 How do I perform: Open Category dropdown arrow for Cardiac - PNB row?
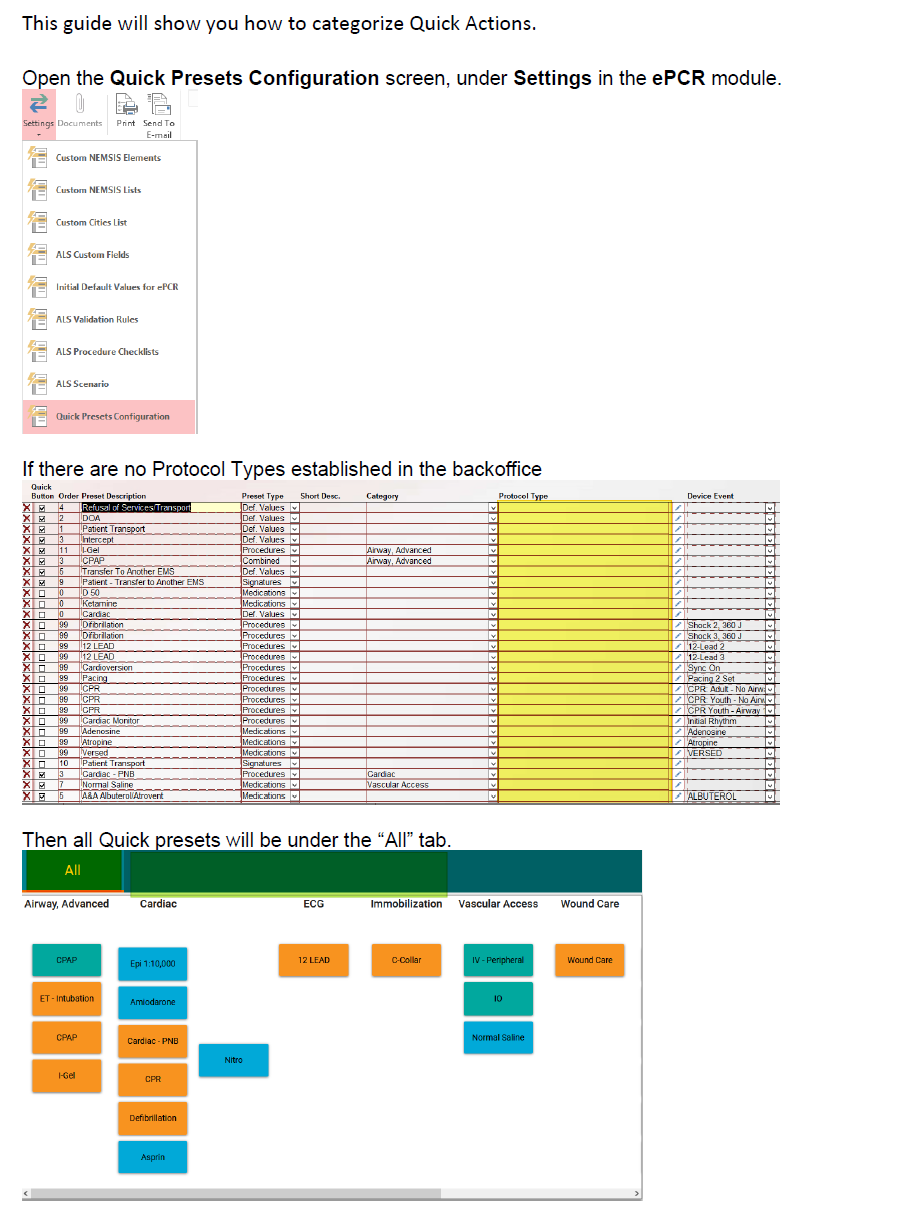click(x=493, y=774)
